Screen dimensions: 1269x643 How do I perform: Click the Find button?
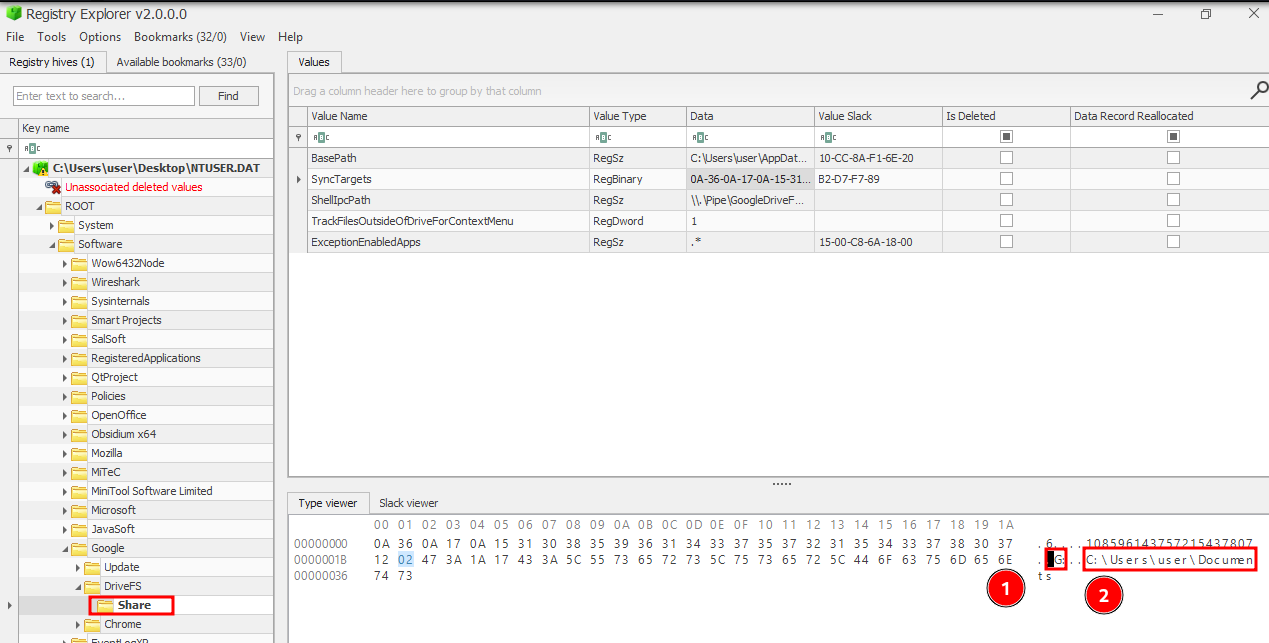[x=229, y=96]
